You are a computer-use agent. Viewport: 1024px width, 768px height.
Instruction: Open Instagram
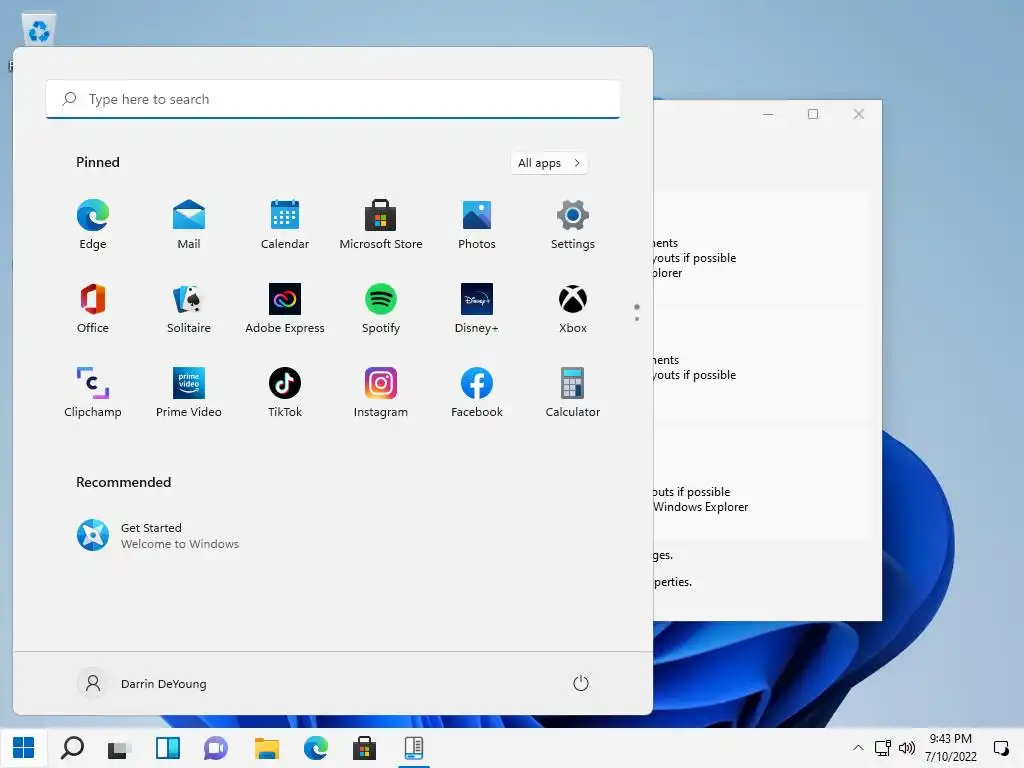point(381,392)
